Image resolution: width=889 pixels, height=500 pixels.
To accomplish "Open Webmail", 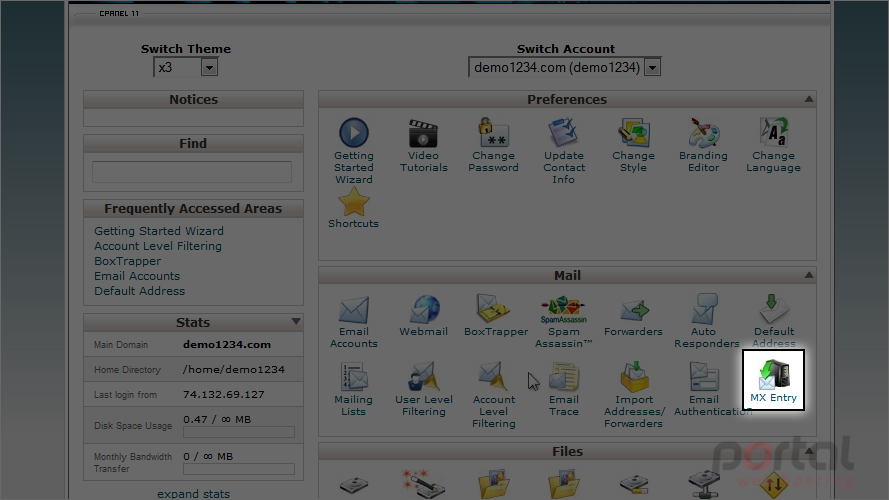I will point(424,309).
